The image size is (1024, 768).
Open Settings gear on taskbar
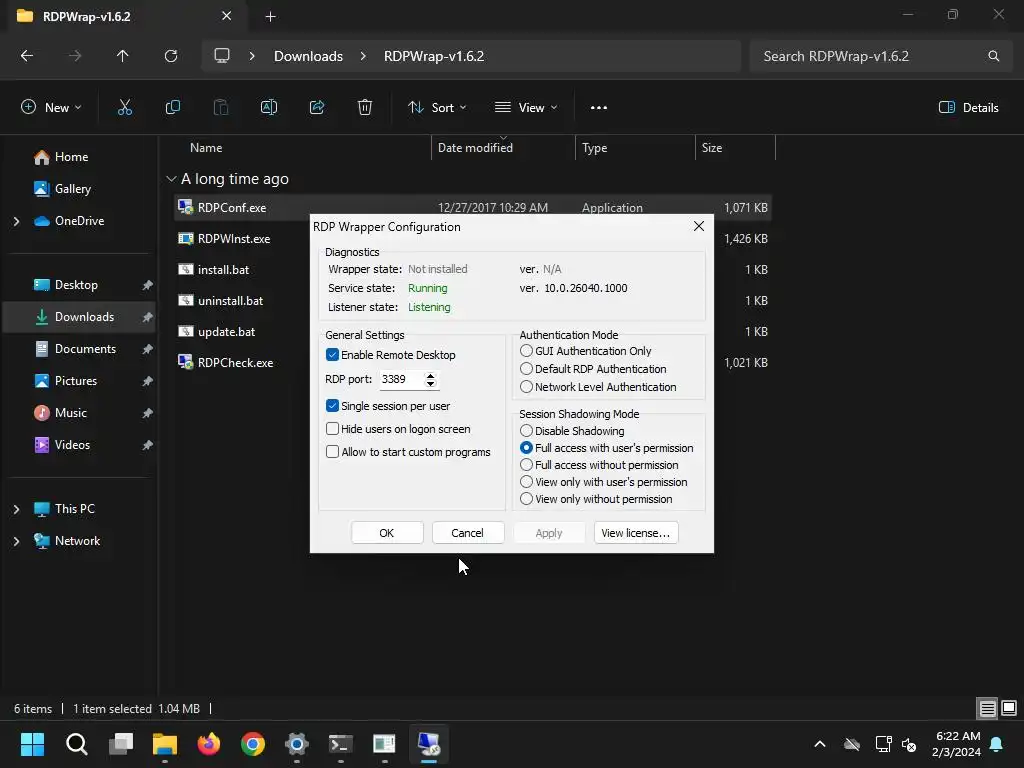pos(296,744)
